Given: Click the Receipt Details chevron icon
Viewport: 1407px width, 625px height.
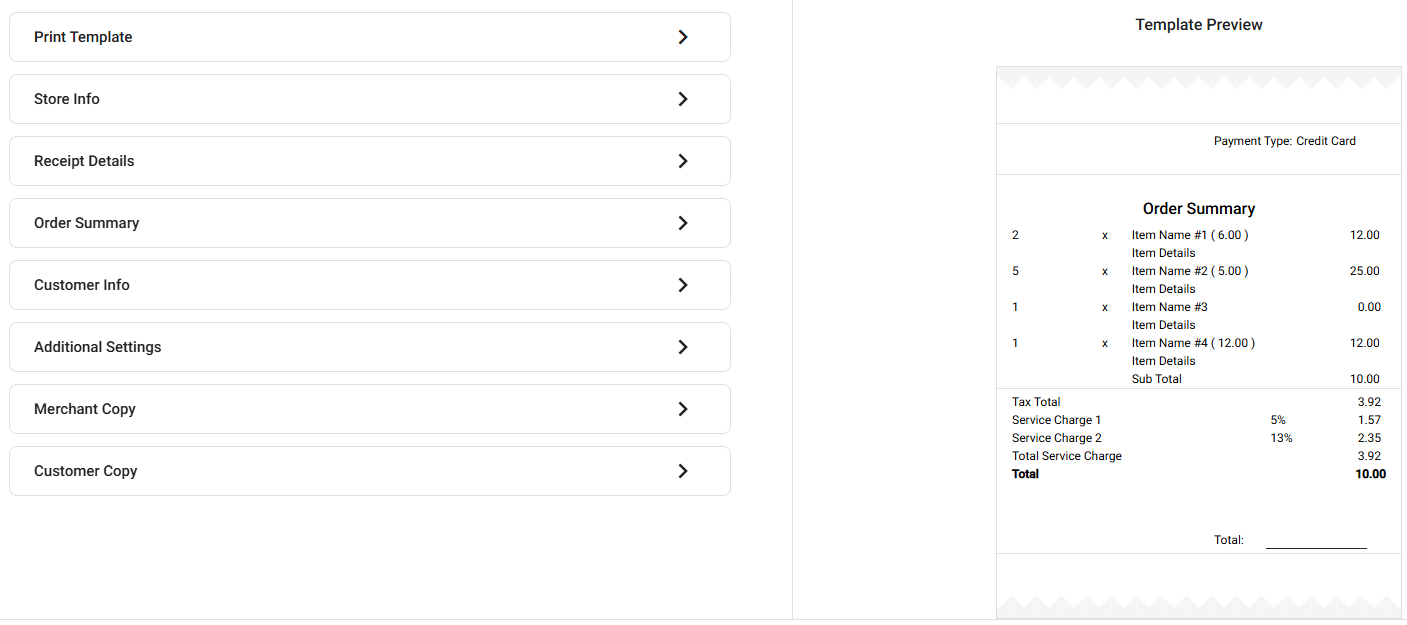Looking at the screenshot, I should click(683, 161).
